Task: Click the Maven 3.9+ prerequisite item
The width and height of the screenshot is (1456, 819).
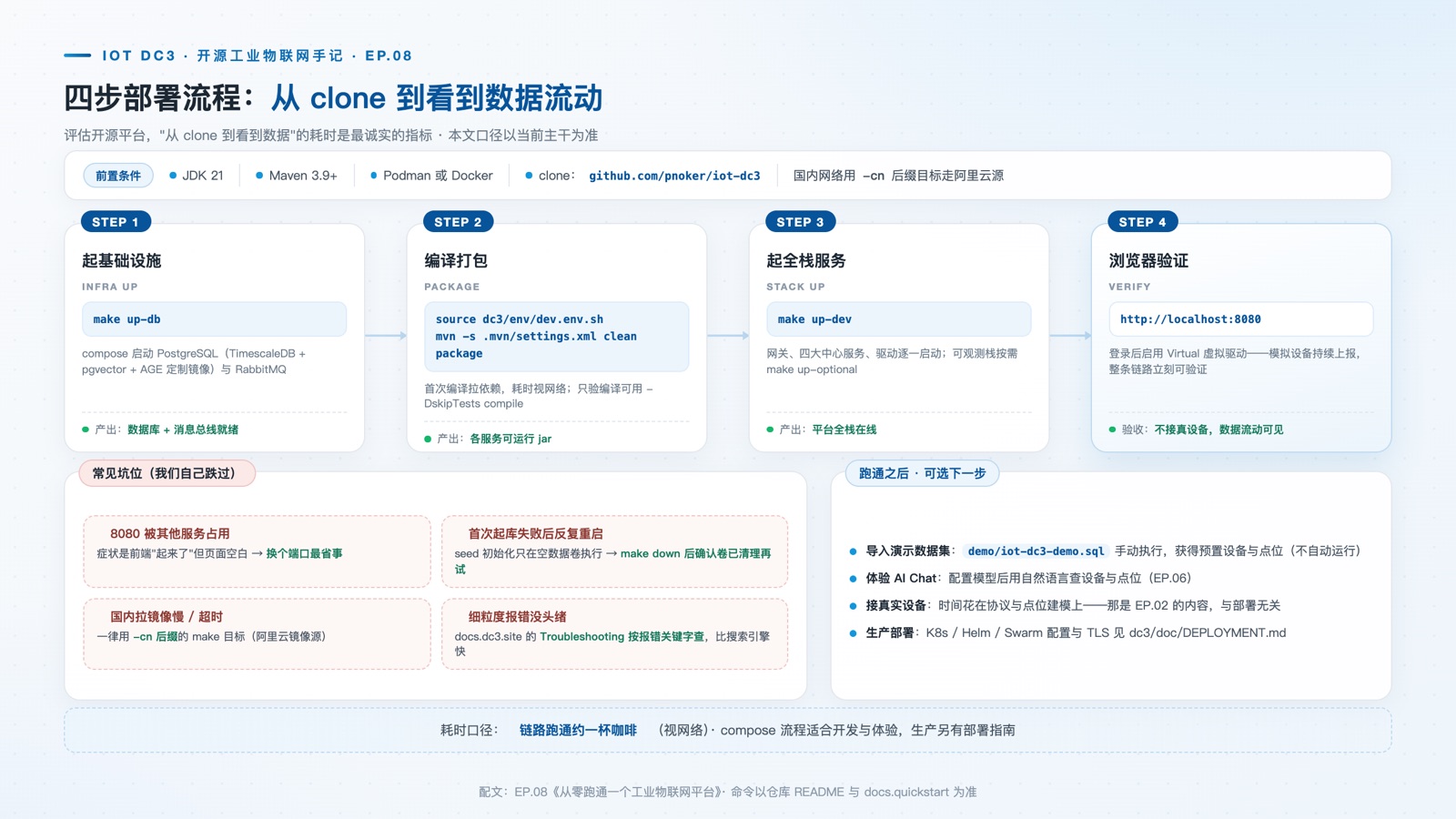Action: coord(297,176)
